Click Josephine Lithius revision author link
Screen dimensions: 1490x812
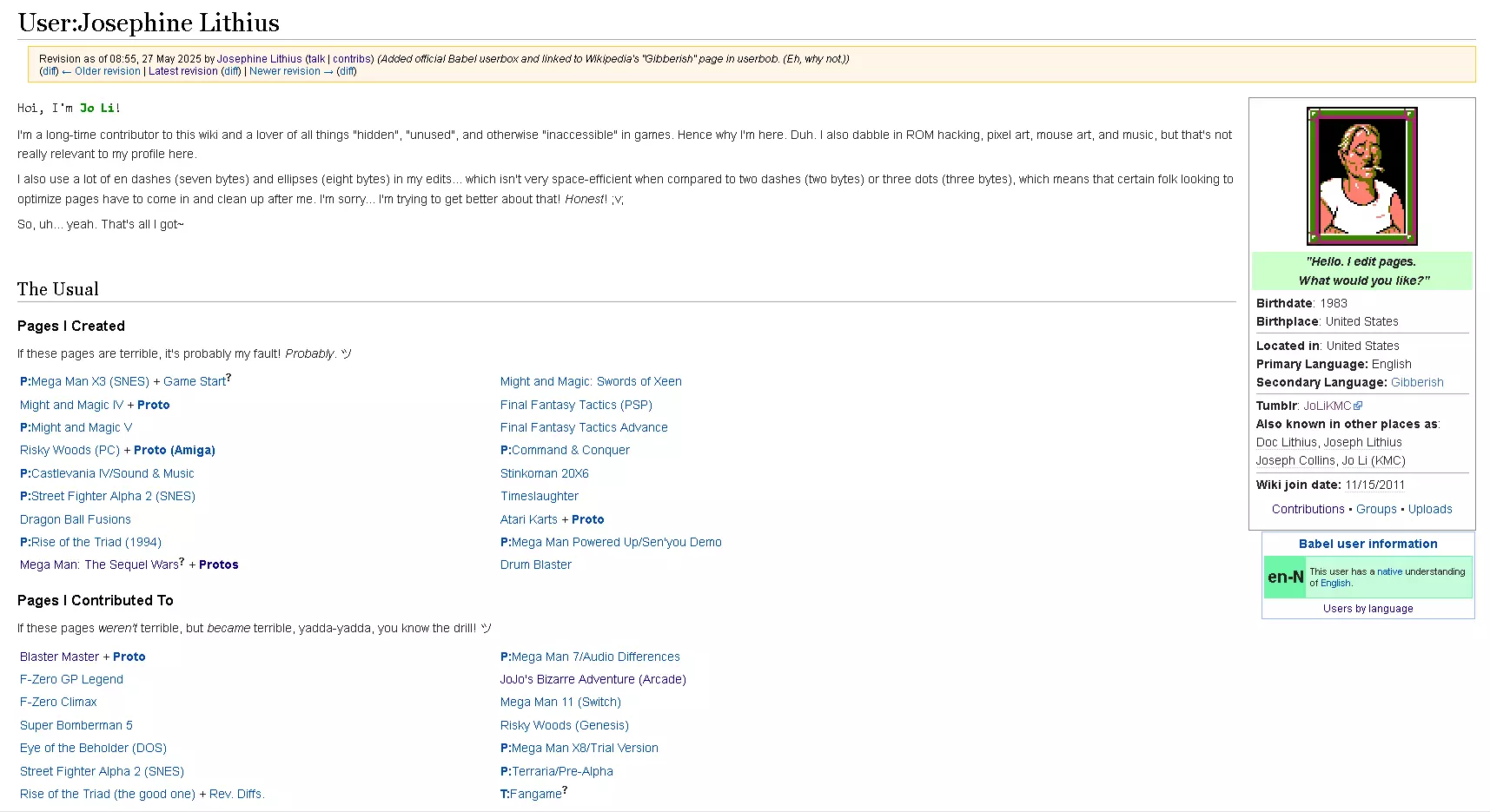(x=260, y=59)
